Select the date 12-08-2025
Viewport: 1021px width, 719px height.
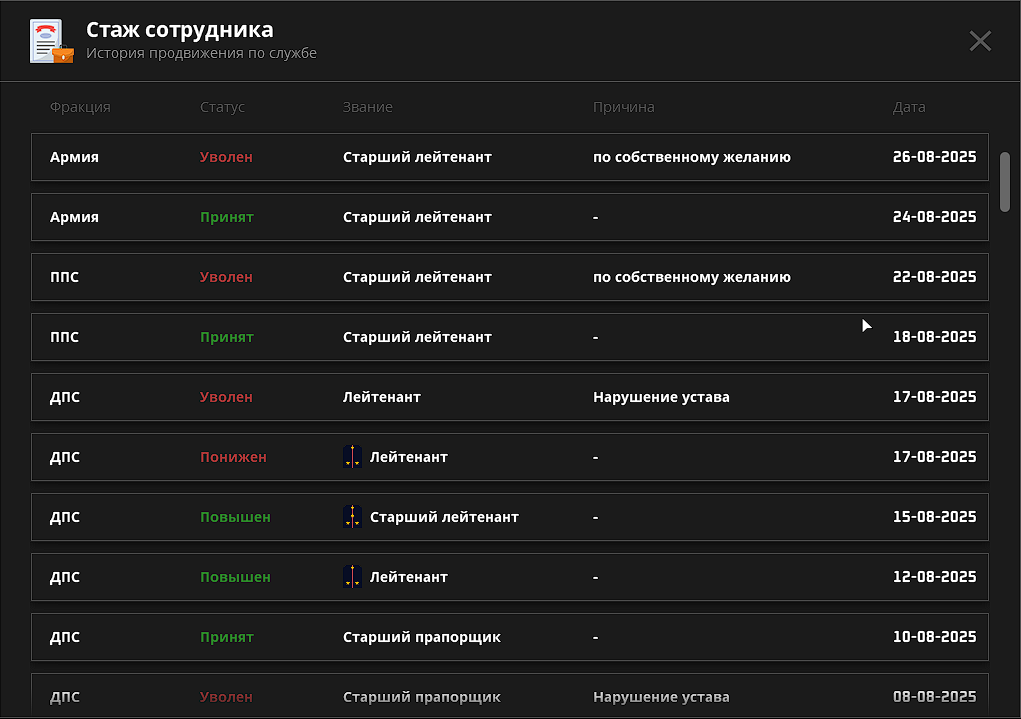(x=934, y=576)
